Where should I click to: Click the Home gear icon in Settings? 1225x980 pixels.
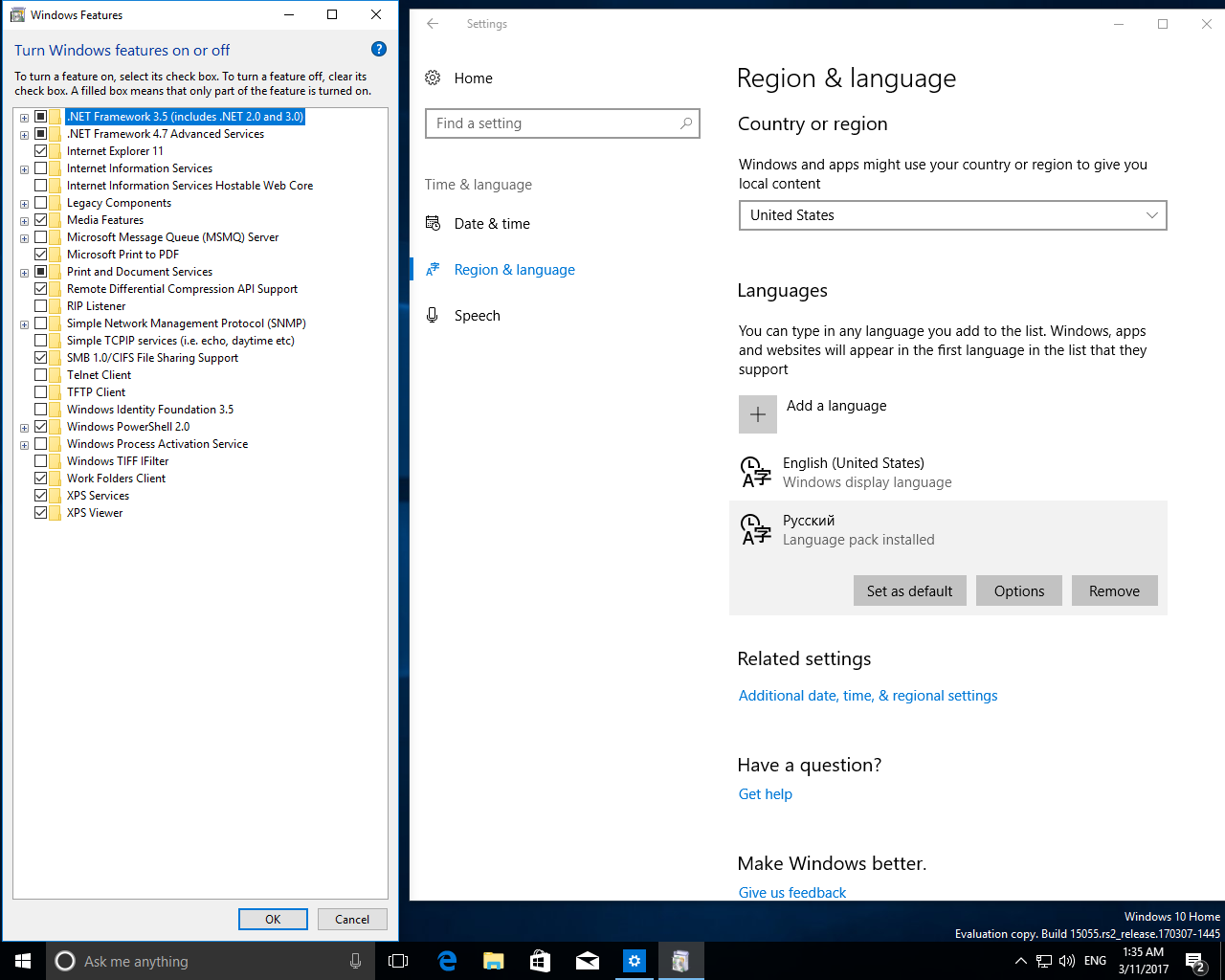coord(433,78)
